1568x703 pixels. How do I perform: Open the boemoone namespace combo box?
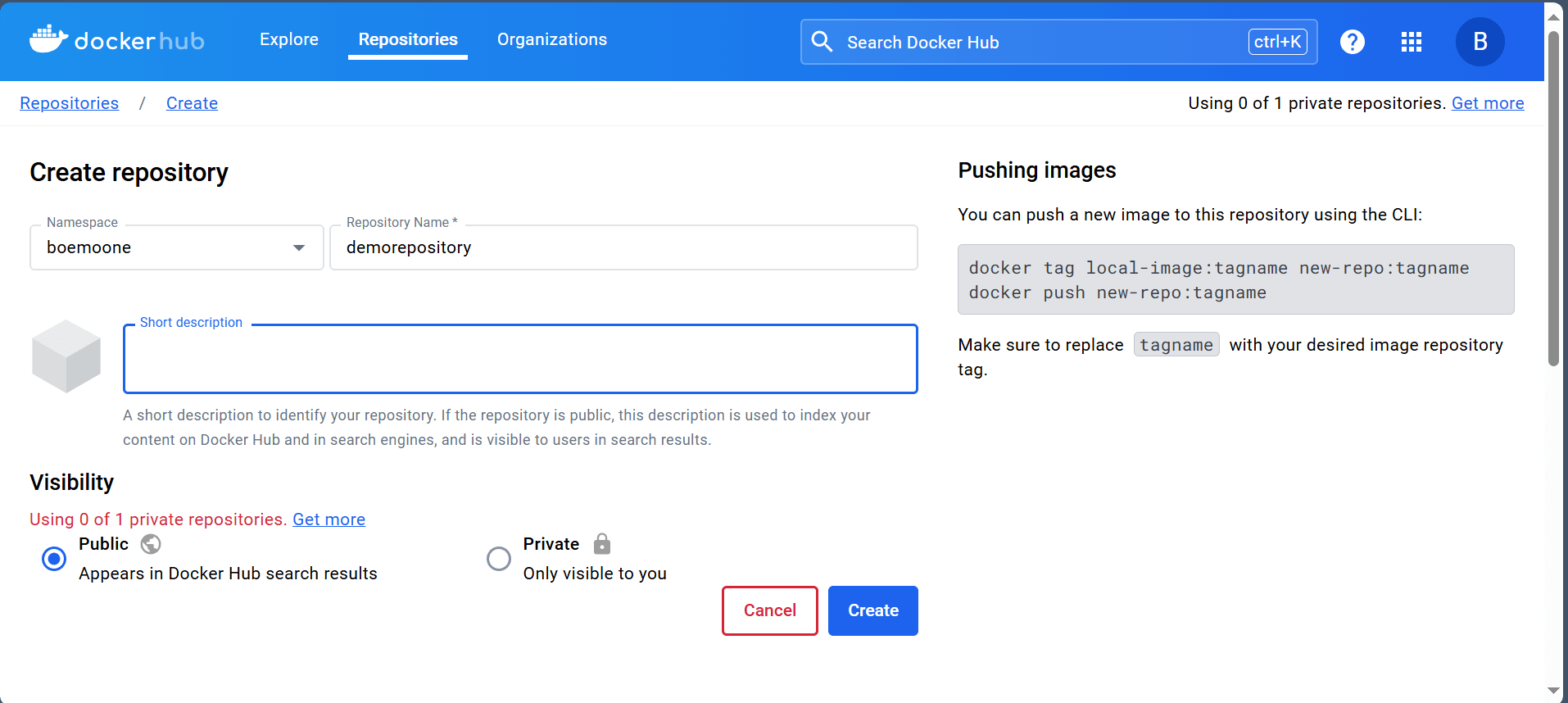click(164, 247)
